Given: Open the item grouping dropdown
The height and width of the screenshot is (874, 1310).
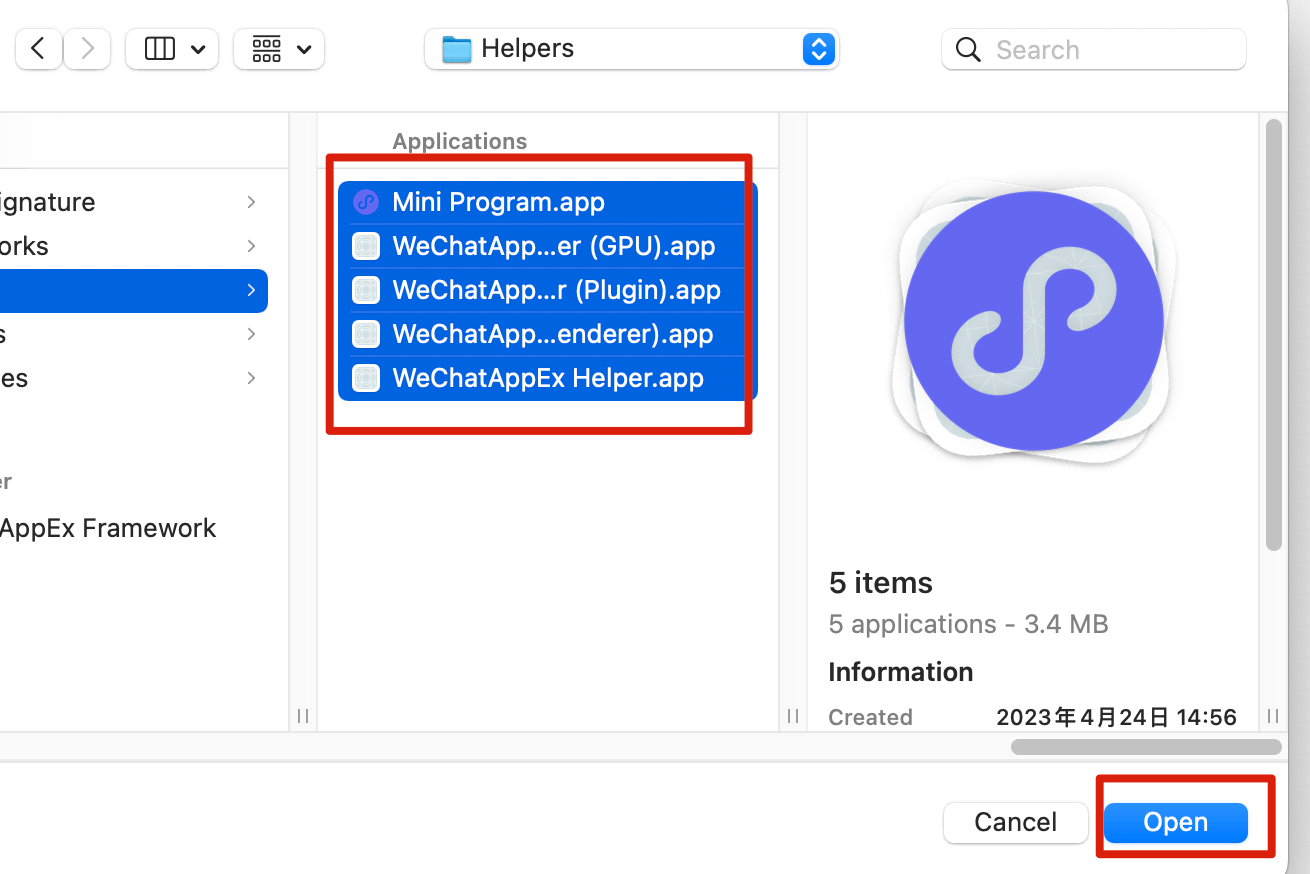Looking at the screenshot, I should pos(279,49).
